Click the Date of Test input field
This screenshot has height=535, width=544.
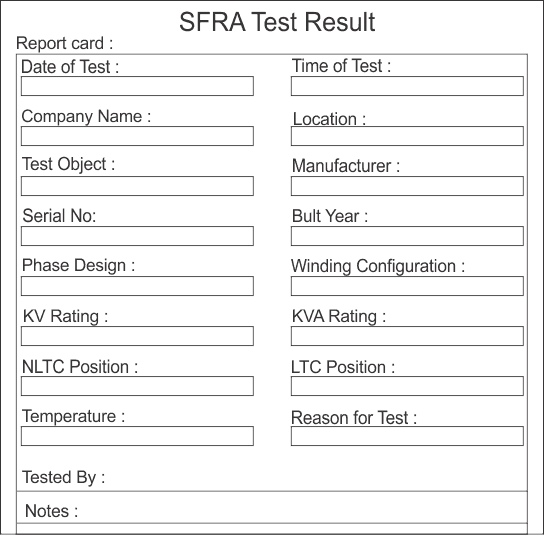[137, 86]
